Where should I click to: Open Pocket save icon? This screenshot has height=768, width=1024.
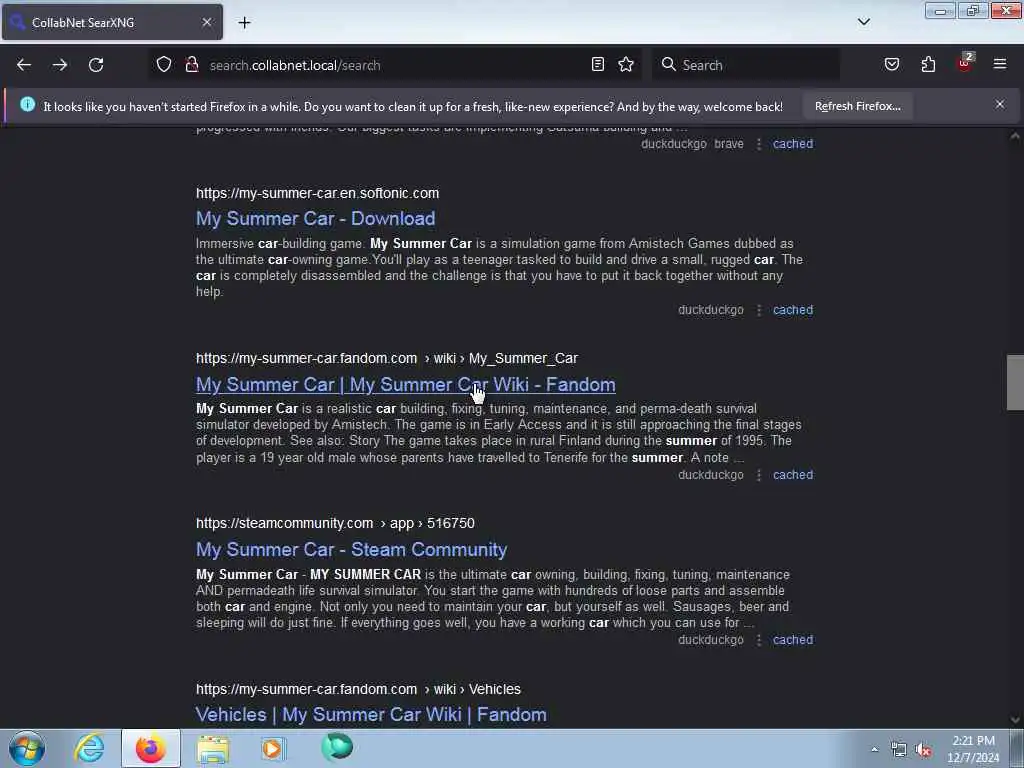coord(892,65)
